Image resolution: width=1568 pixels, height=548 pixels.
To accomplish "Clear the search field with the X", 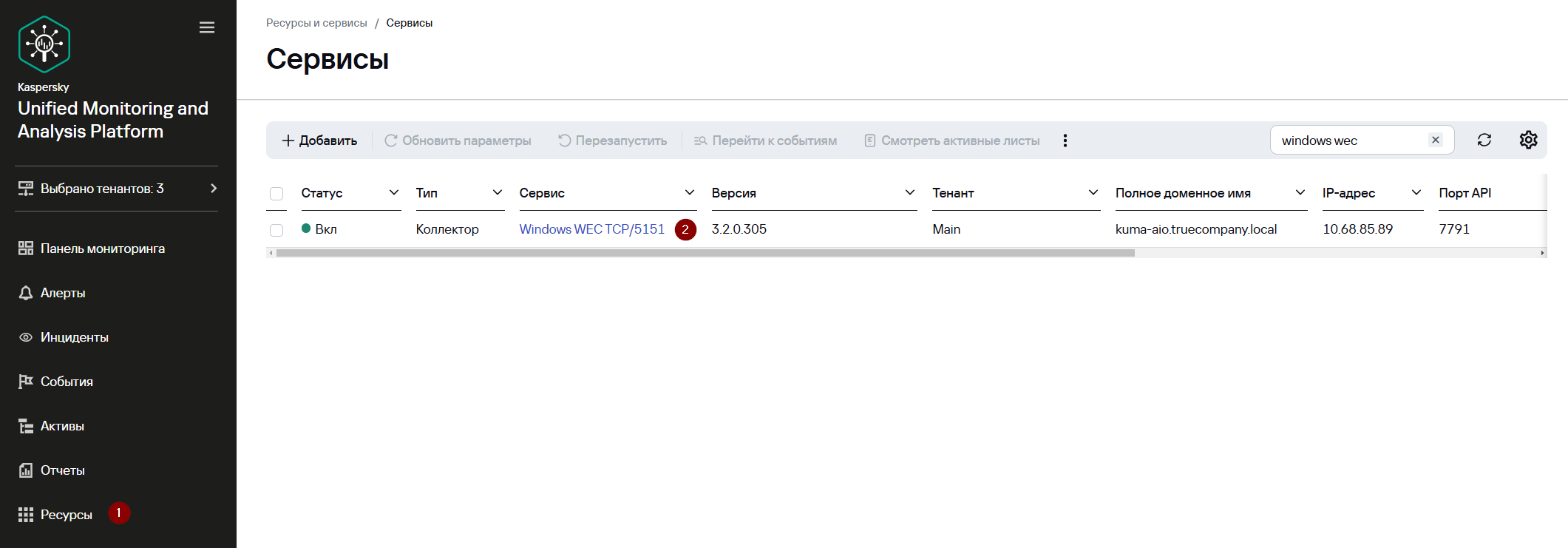I will point(1436,140).
